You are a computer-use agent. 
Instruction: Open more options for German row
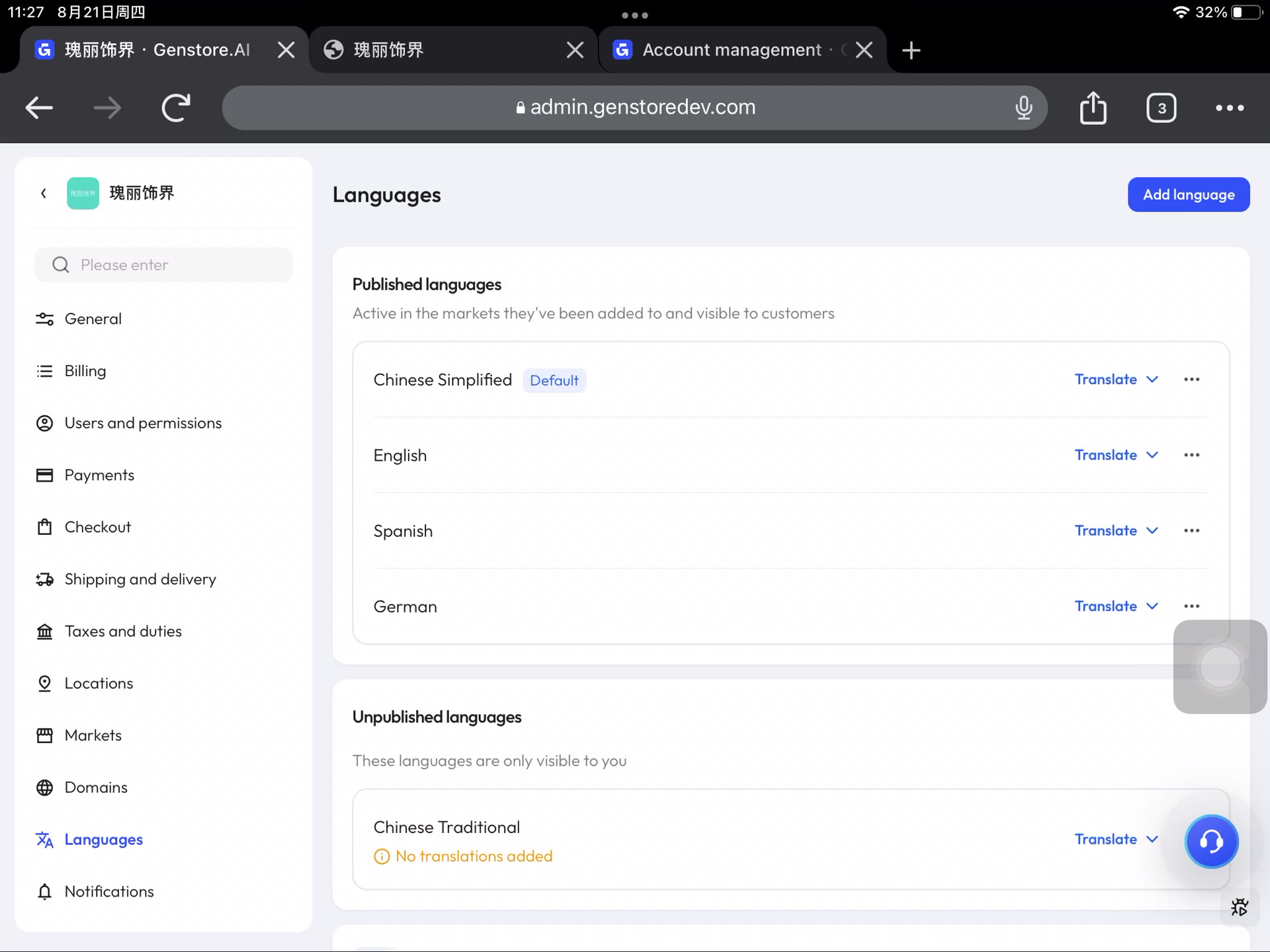pyautogui.click(x=1191, y=606)
